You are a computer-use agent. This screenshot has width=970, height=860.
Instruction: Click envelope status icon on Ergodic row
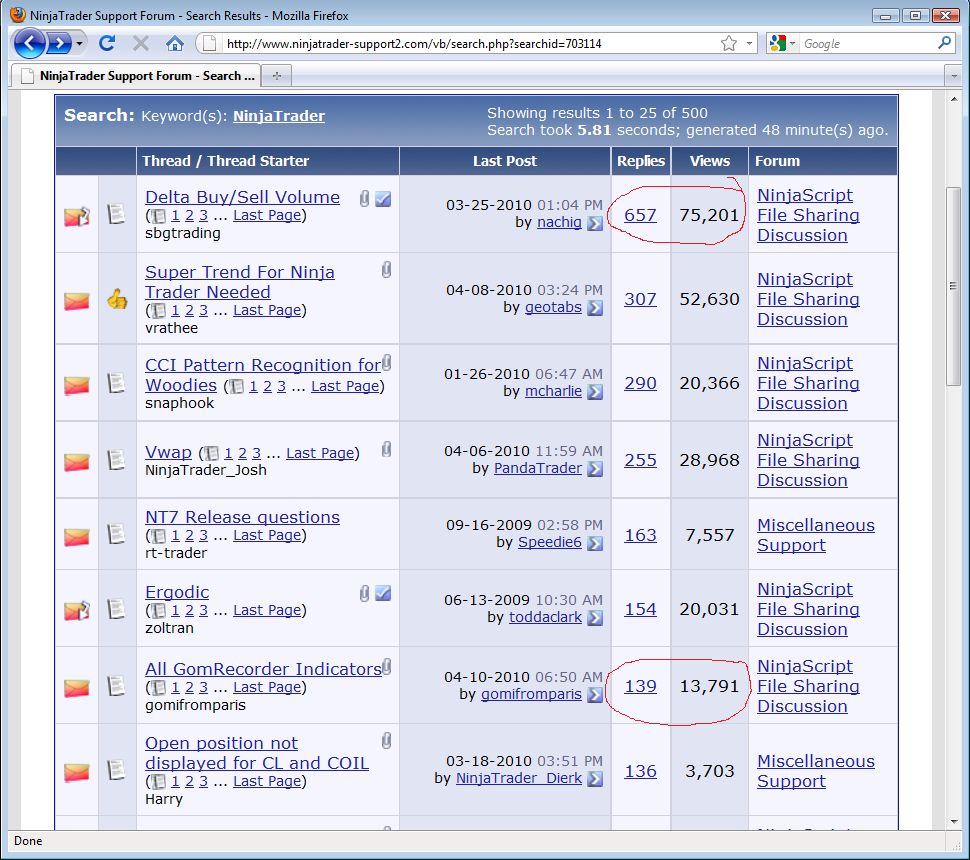pos(77,611)
